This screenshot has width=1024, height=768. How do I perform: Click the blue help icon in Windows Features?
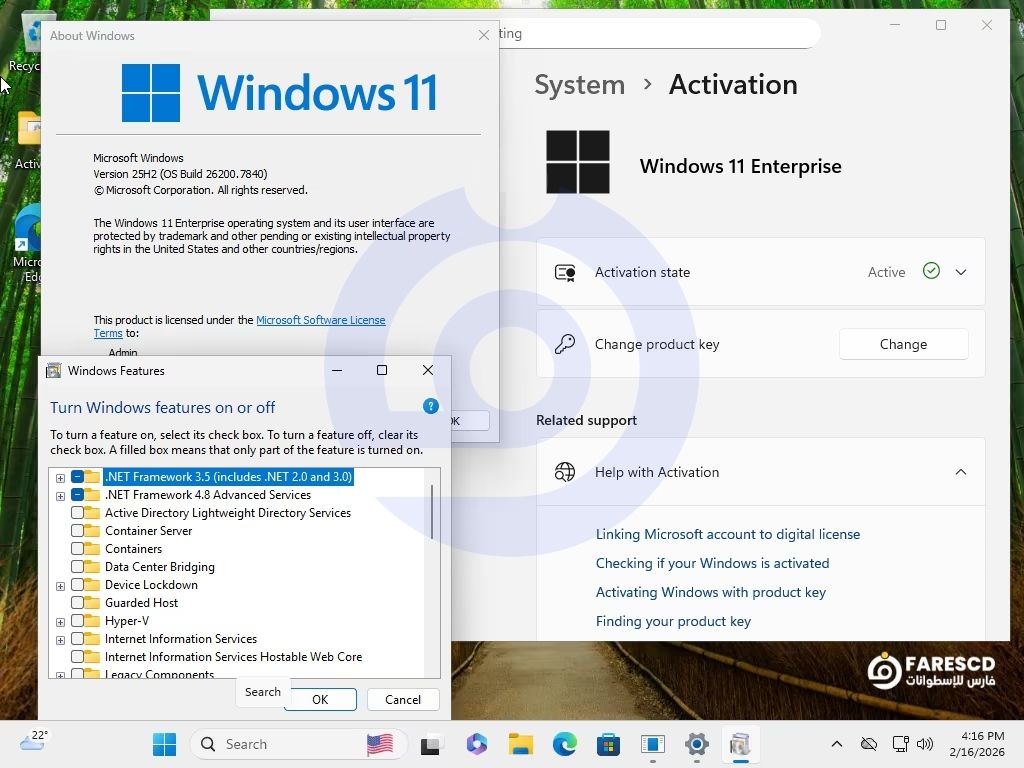(431, 406)
